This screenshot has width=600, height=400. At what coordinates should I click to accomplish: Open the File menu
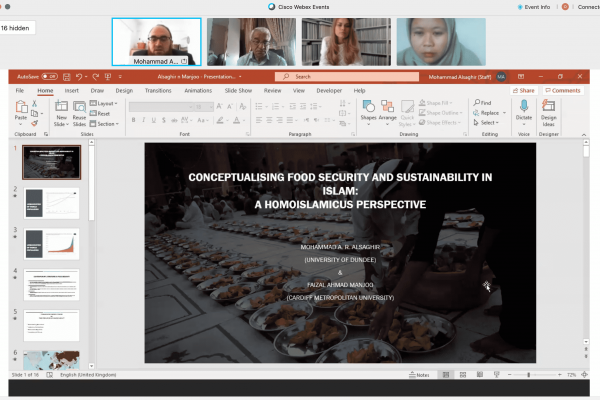coord(20,91)
